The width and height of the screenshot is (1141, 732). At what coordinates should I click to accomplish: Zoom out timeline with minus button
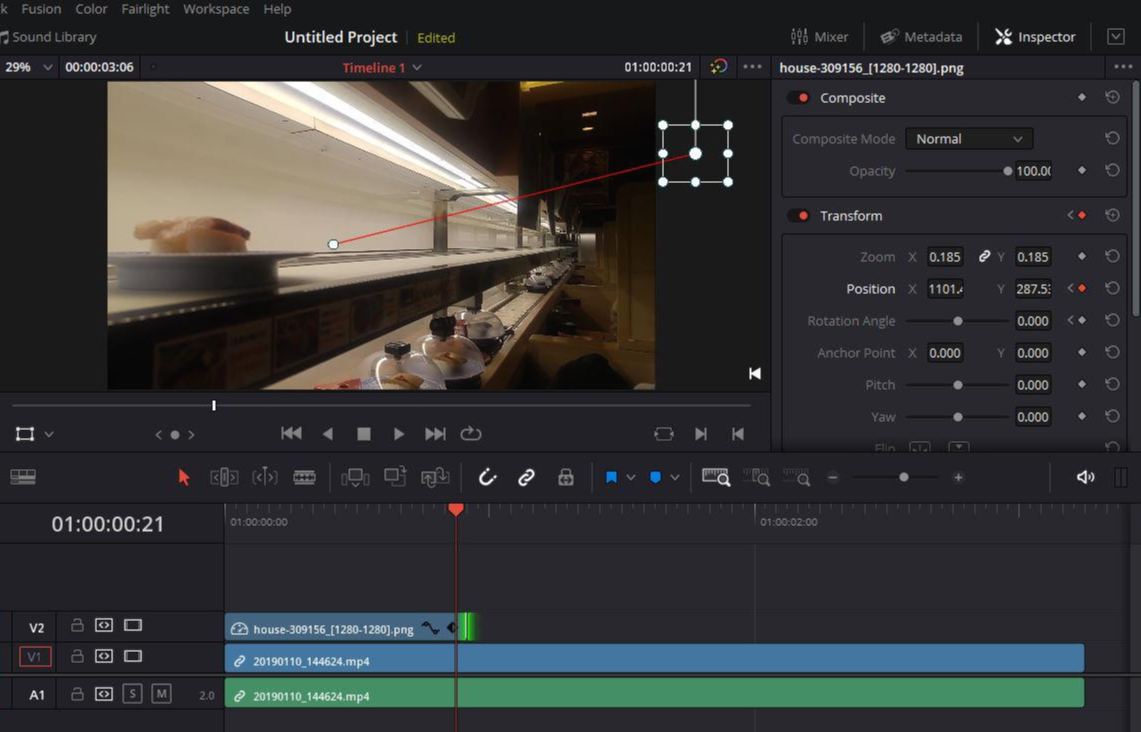pyautogui.click(x=833, y=477)
